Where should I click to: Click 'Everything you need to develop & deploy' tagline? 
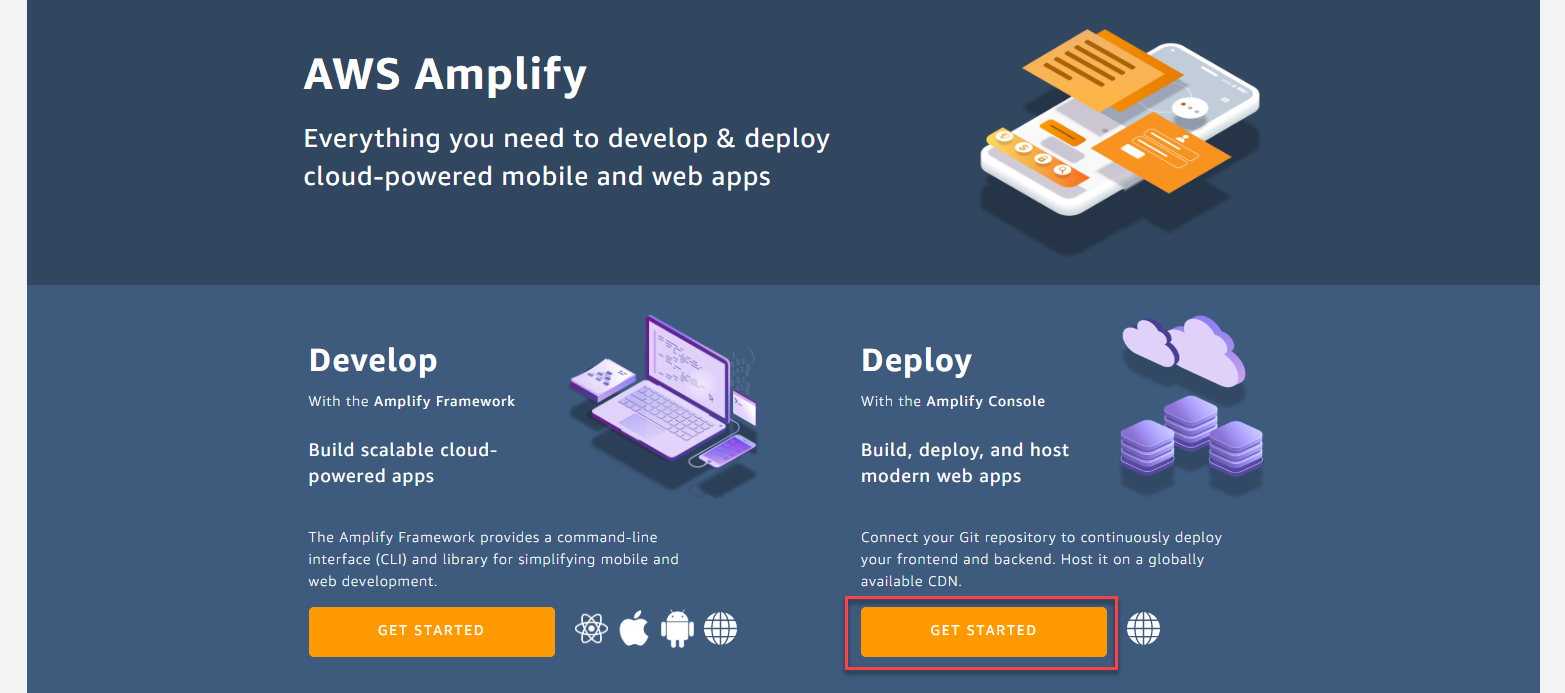tap(567, 157)
